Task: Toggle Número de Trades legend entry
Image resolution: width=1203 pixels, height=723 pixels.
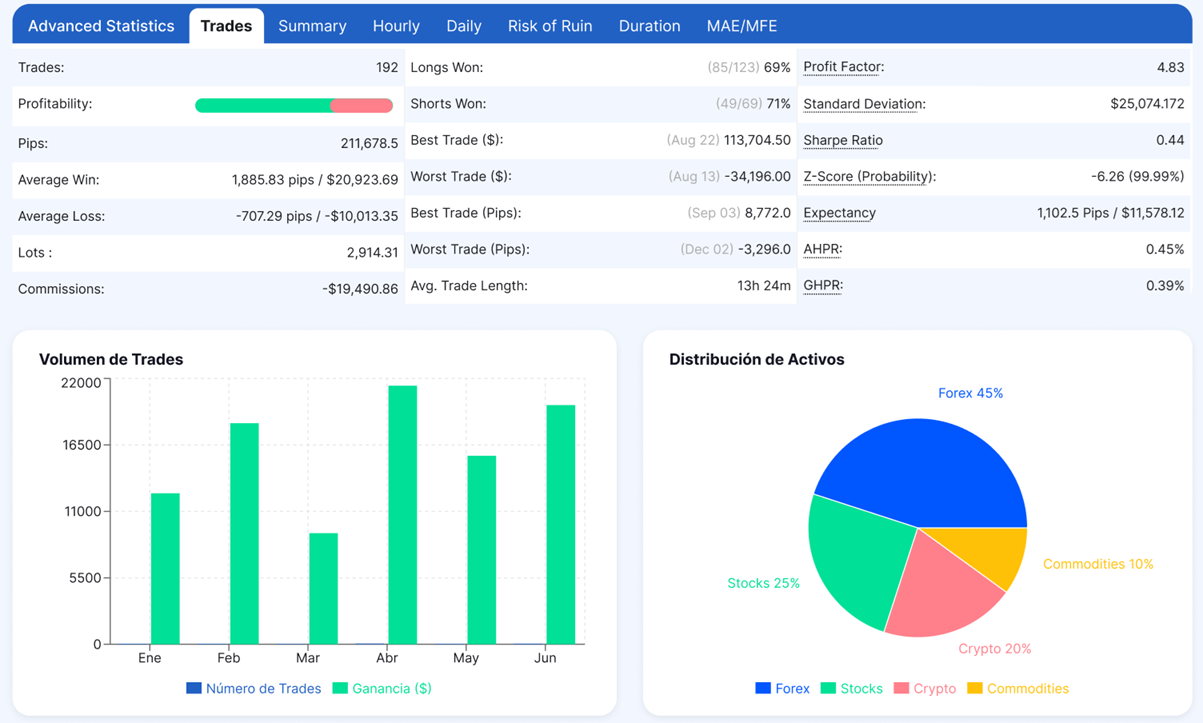Action: point(254,688)
